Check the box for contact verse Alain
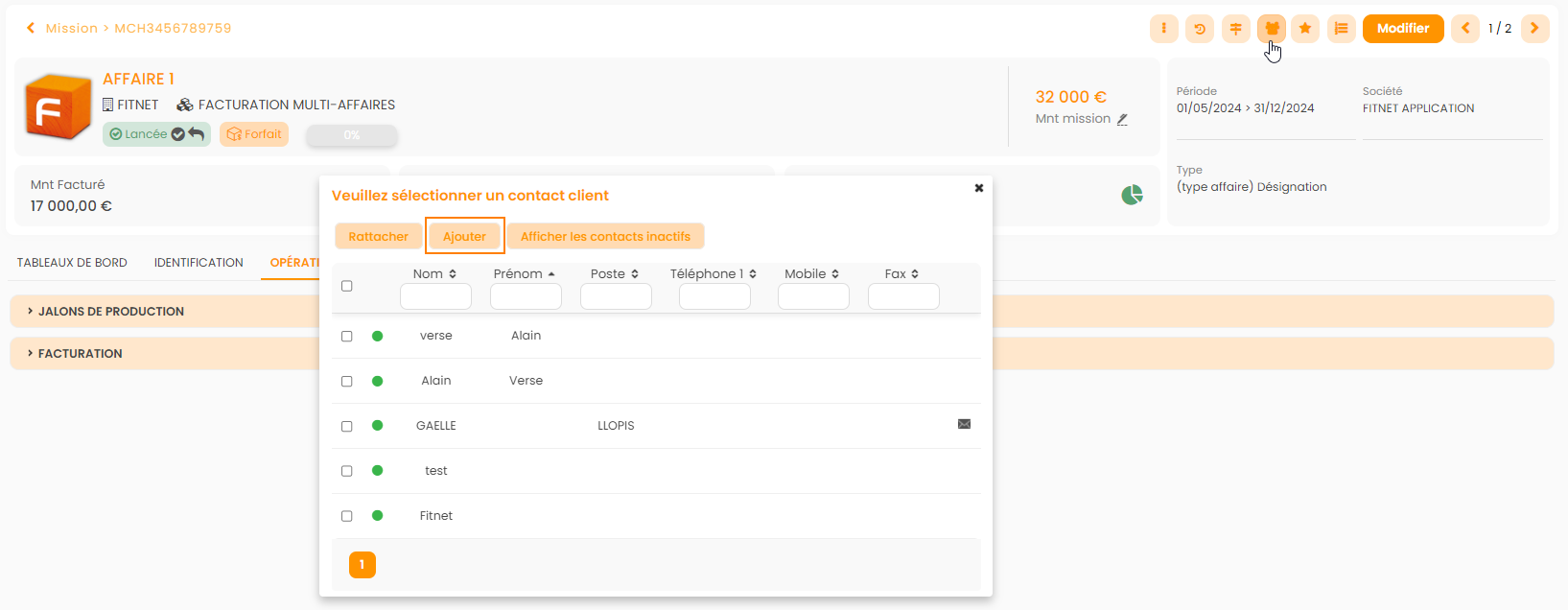 [347, 337]
